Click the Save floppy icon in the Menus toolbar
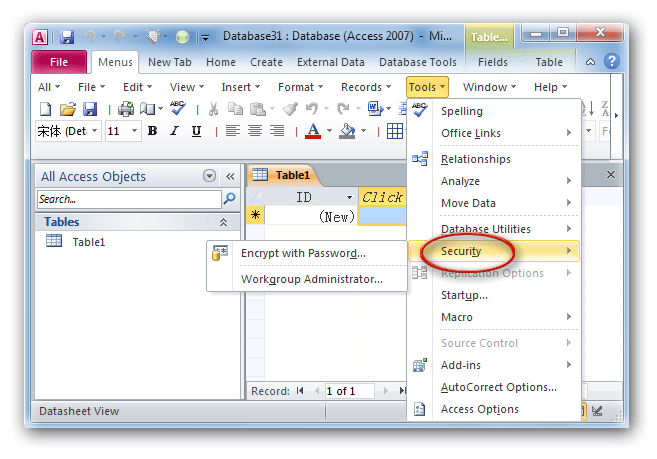 pyautogui.click(x=90, y=109)
